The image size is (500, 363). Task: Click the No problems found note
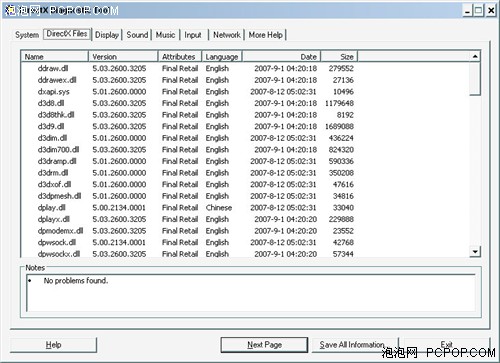[x=76, y=281]
